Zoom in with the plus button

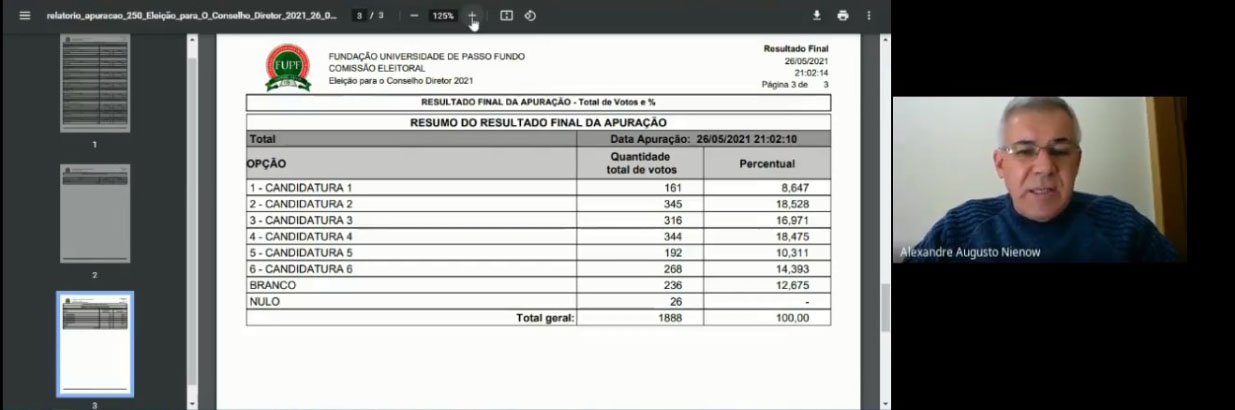(472, 16)
